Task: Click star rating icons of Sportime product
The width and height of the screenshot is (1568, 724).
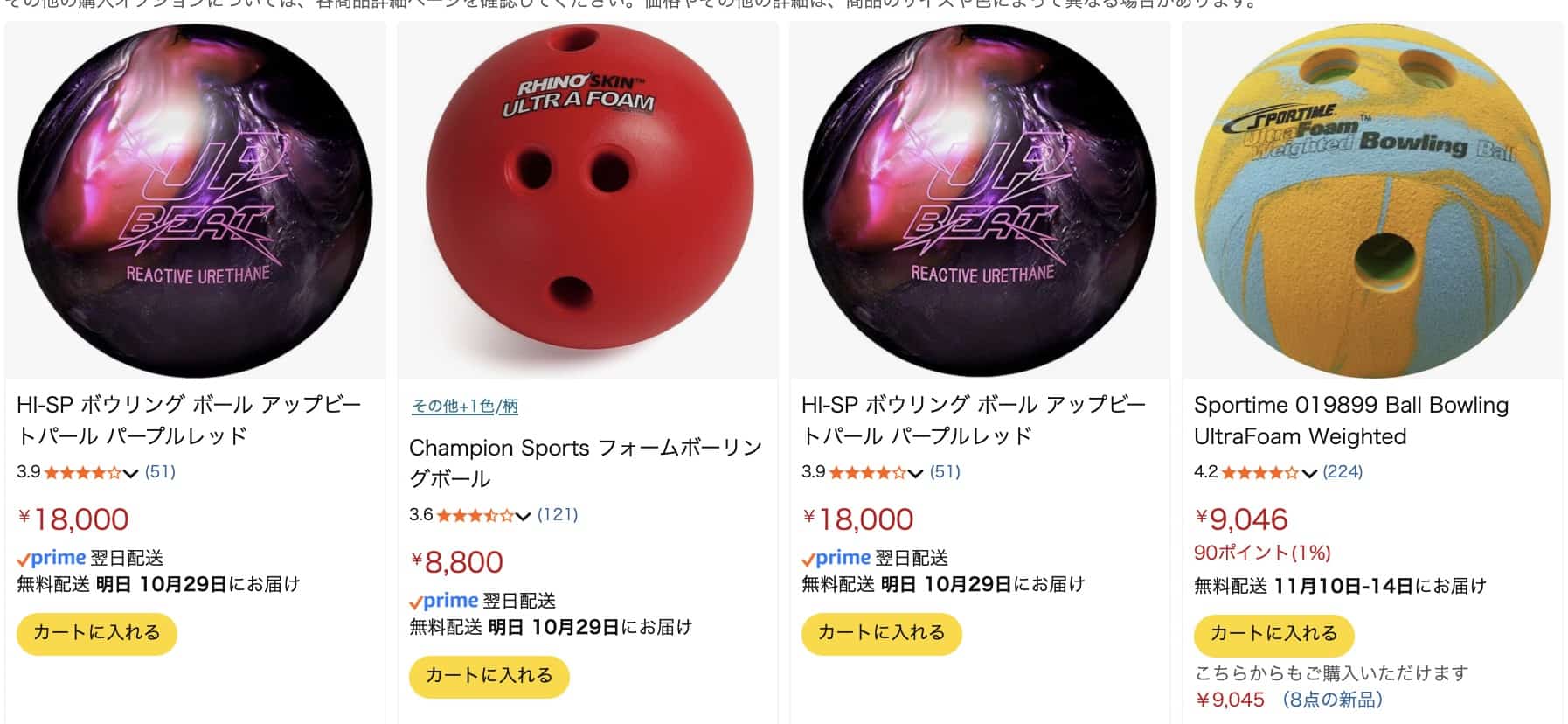Action: (x=1259, y=473)
